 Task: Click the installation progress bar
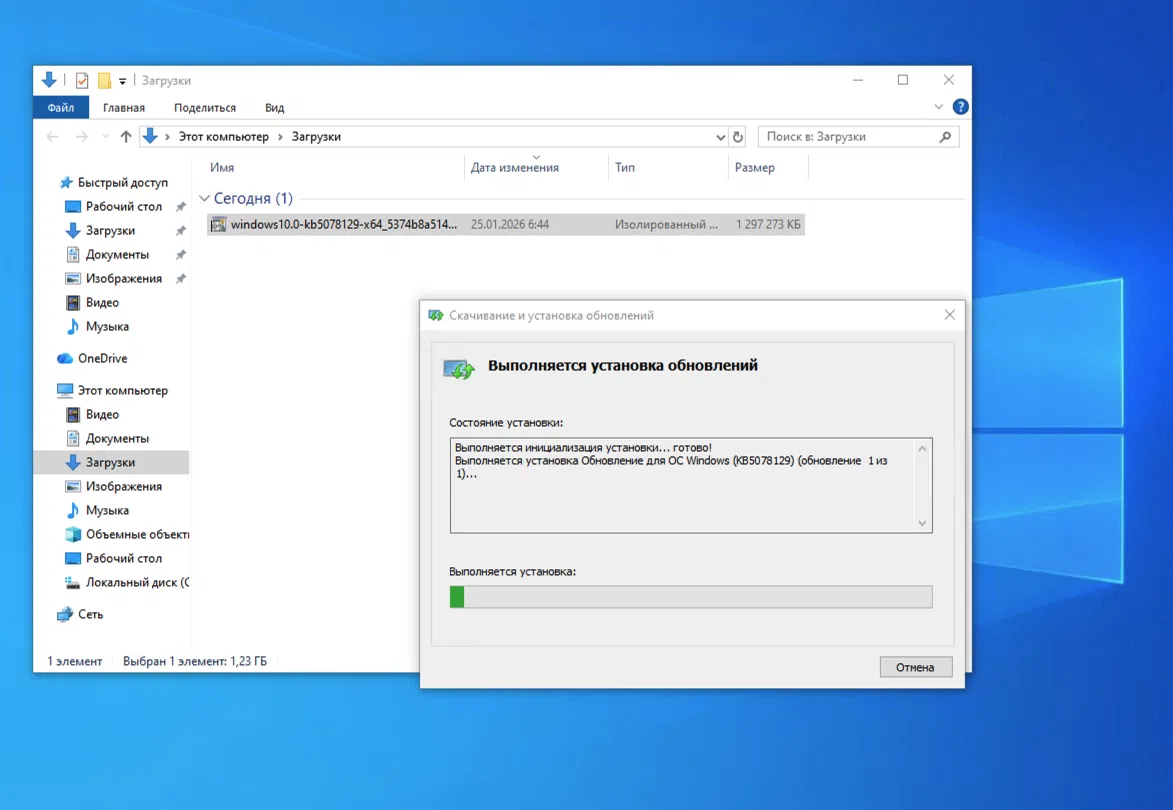click(690, 597)
